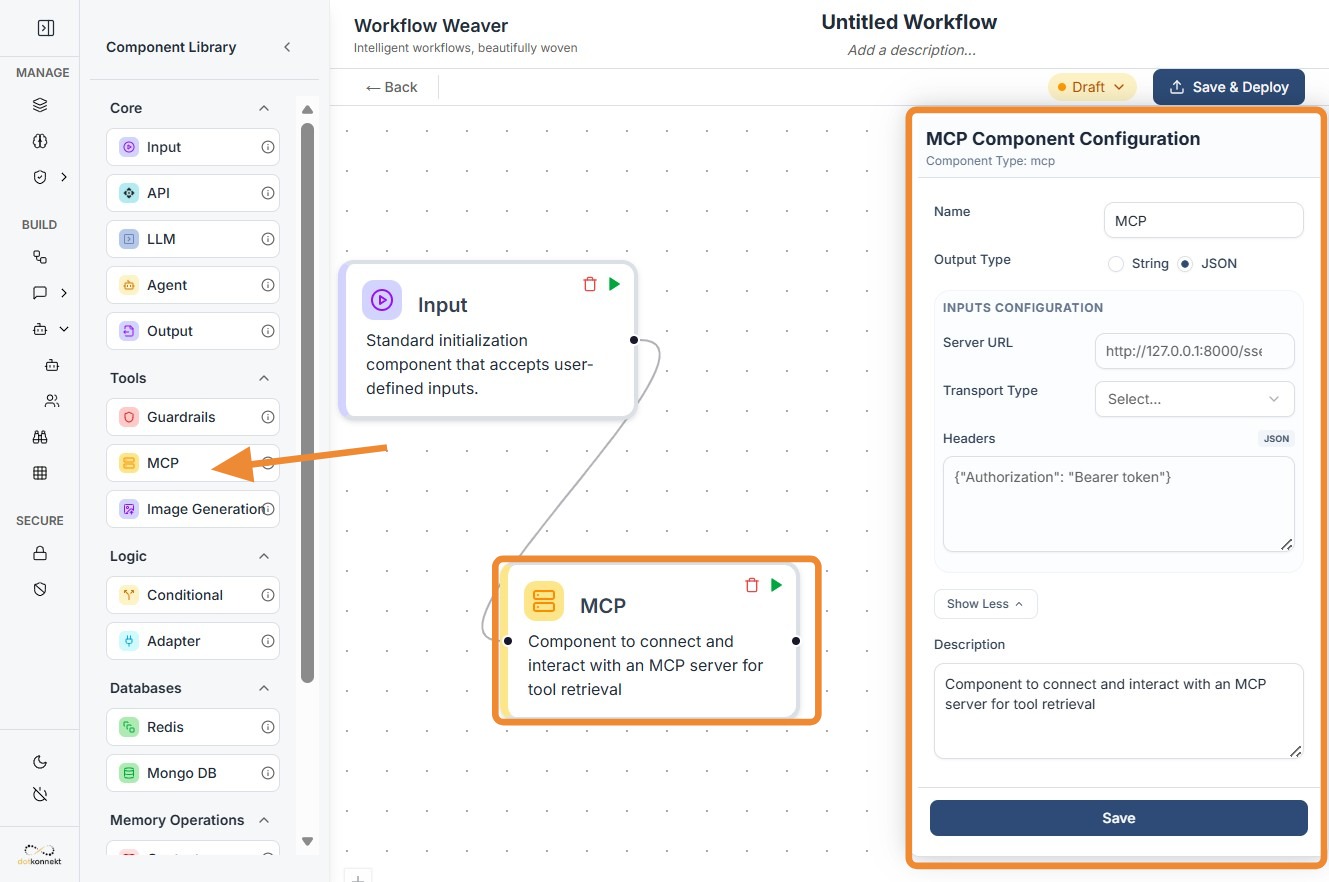Open the Transport Type dropdown
The height and width of the screenshot is (882, 1329).
point(1194,399)
